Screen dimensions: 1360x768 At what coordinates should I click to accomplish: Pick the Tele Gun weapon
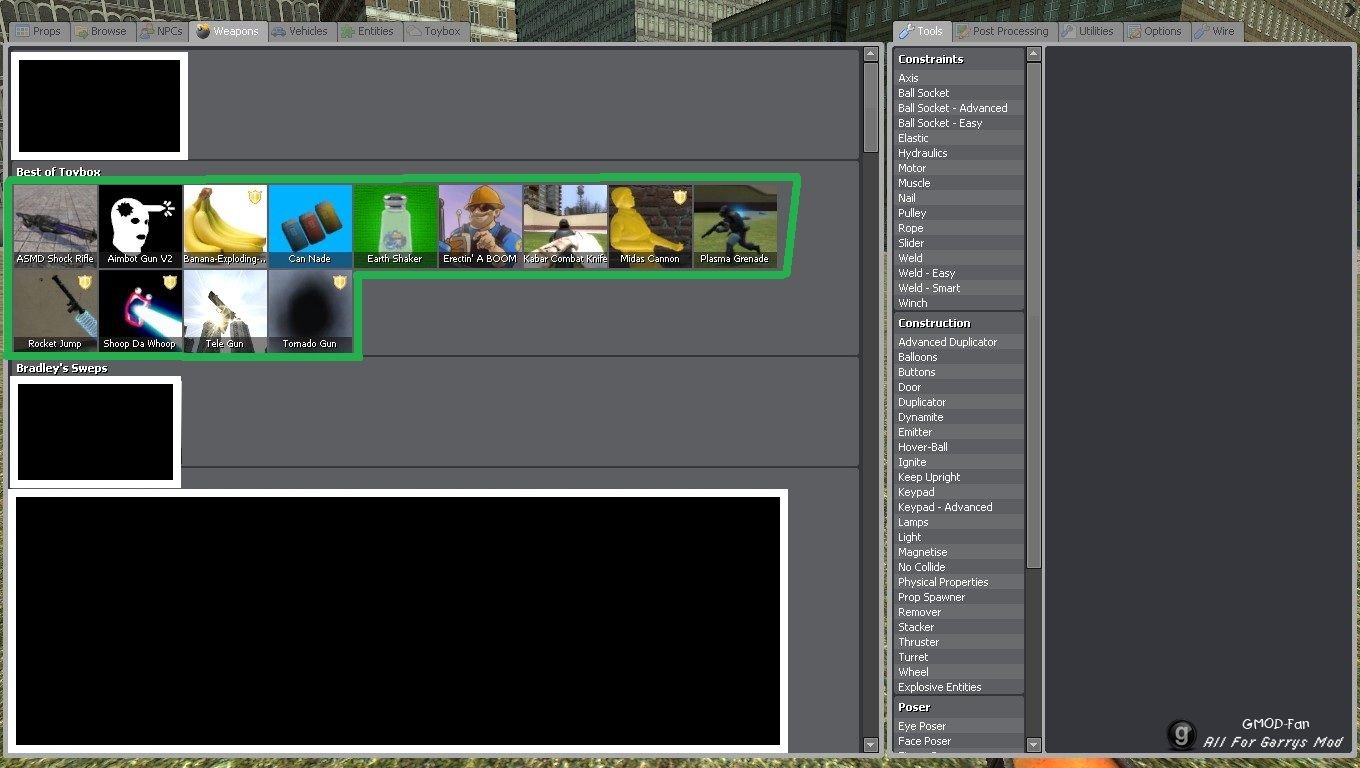226,311
